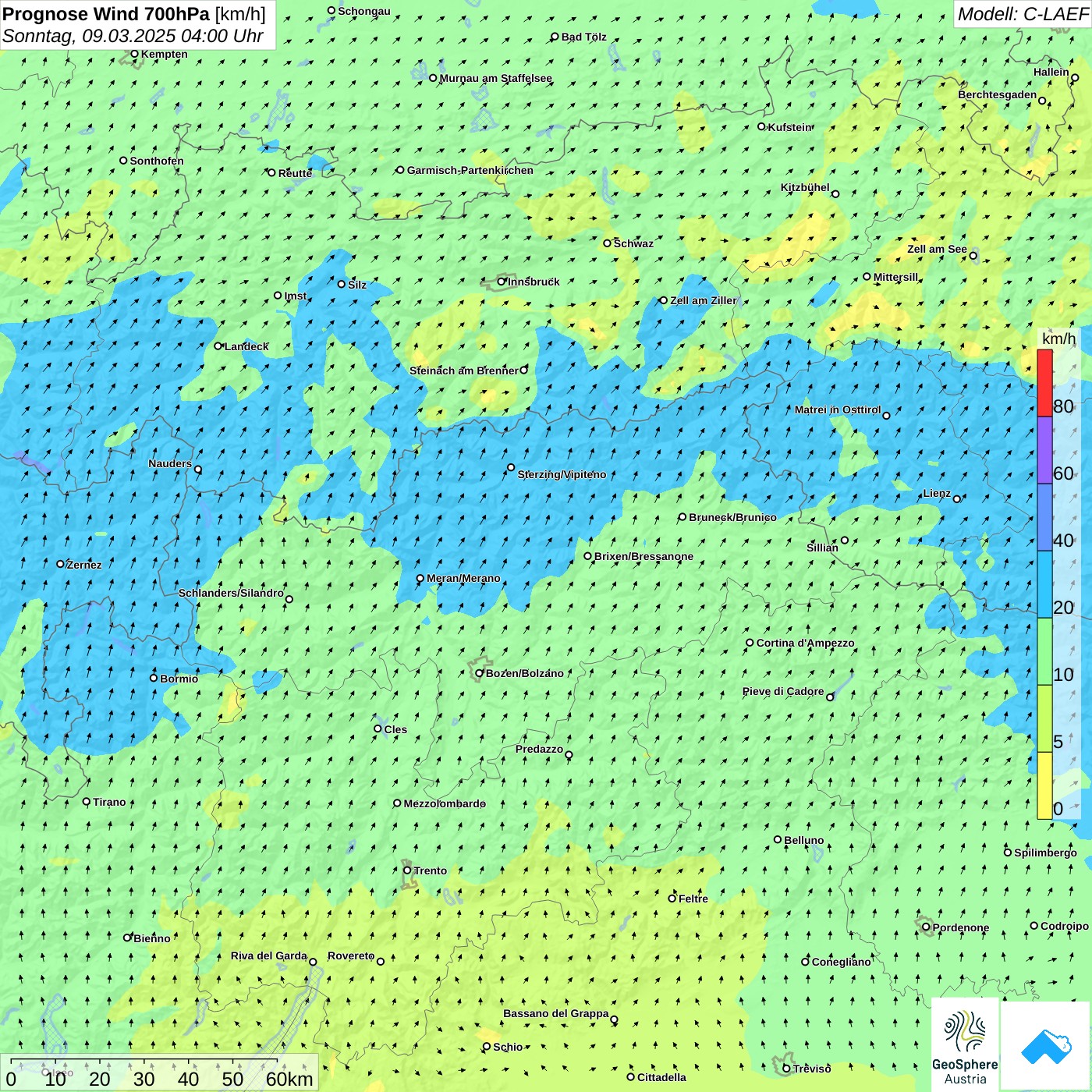Click the 'Pieve di Cadore' label
Viewport: 1092px width, 1092px height.
783,691
